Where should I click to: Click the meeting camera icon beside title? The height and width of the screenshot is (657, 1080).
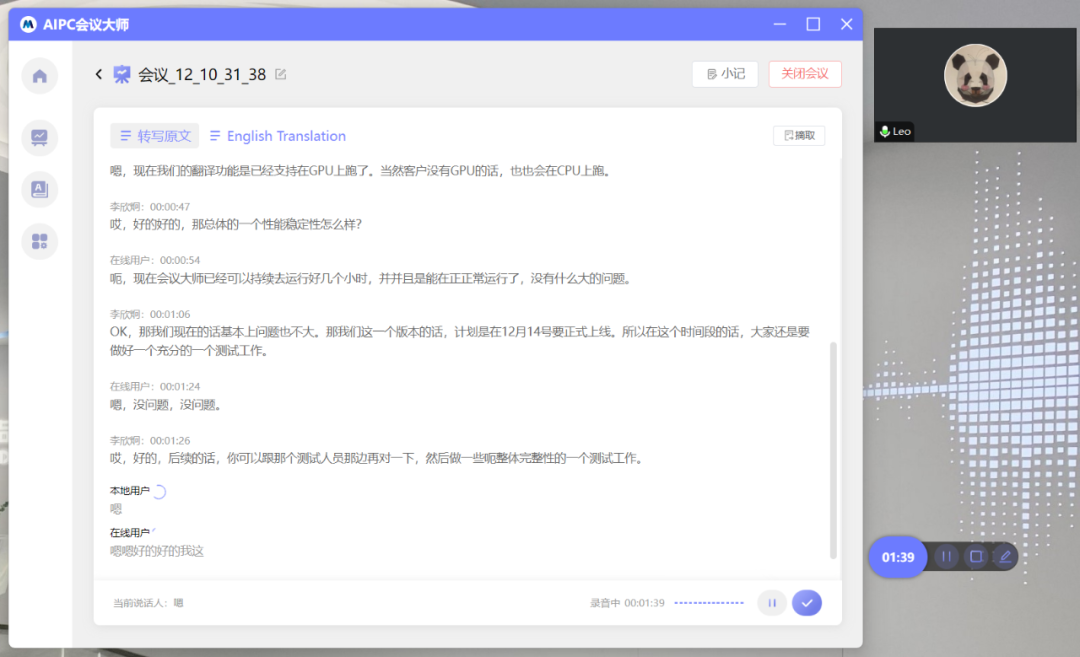pyautogui.click(x=122, y=74)
